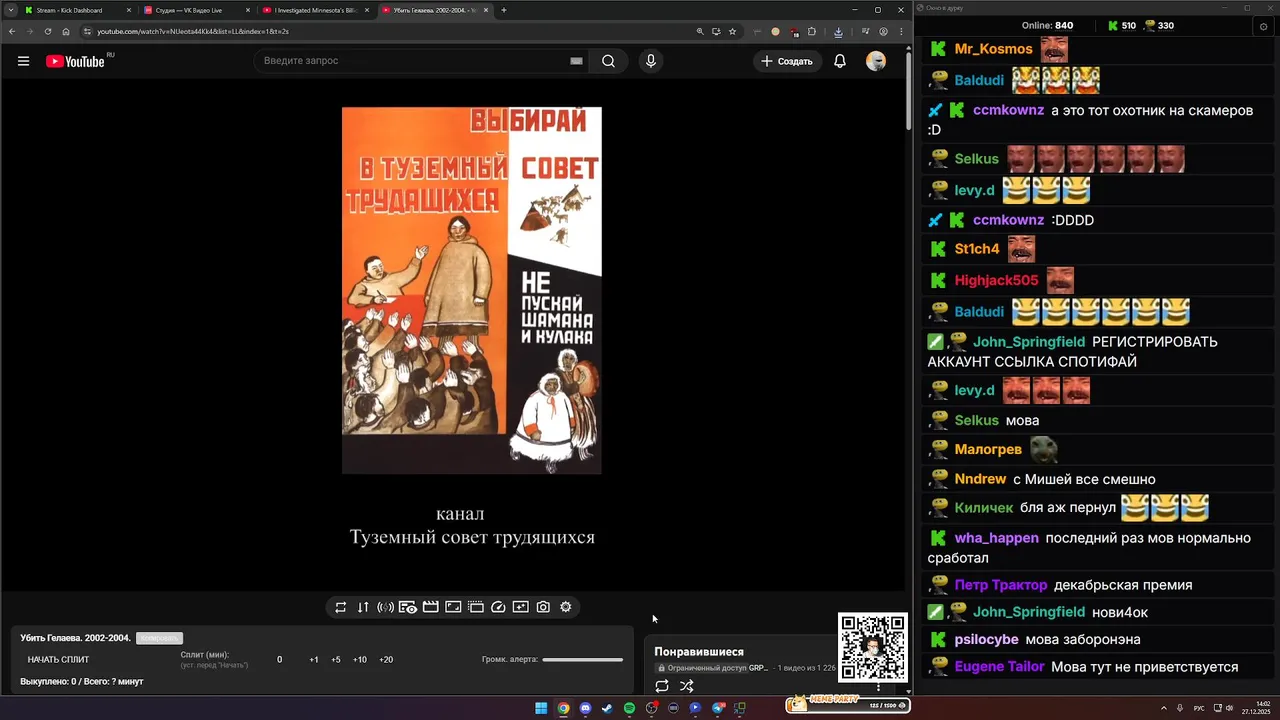1280x720 pixels.
Task: Open settings gear in overlay toolbar
Action: click(566, 607)
